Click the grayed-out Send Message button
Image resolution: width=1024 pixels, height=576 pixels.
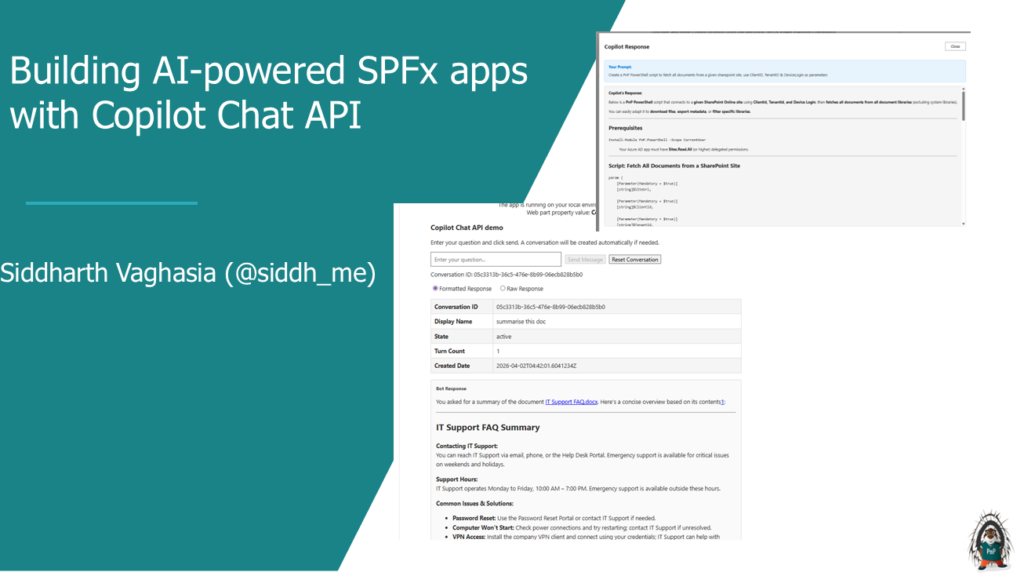(585, 259)
